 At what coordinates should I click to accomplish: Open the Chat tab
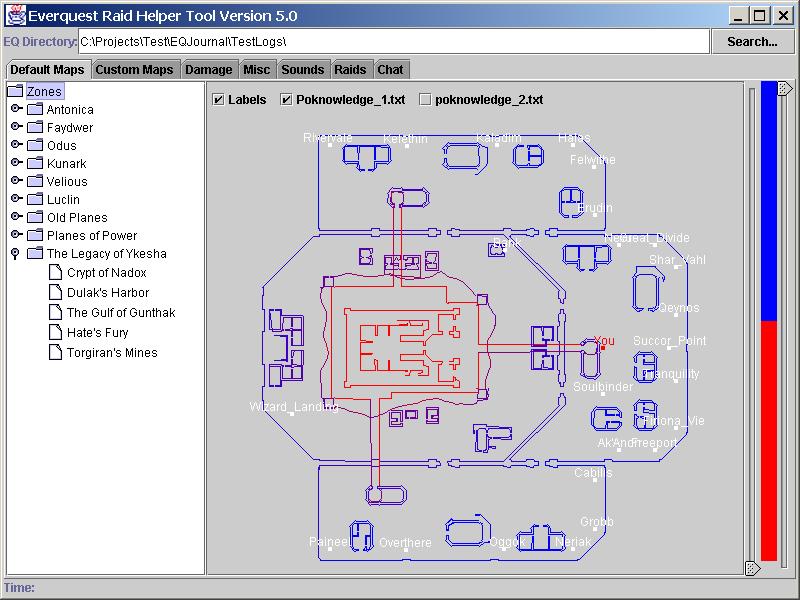pyautogui.click(x=390, y=69)
